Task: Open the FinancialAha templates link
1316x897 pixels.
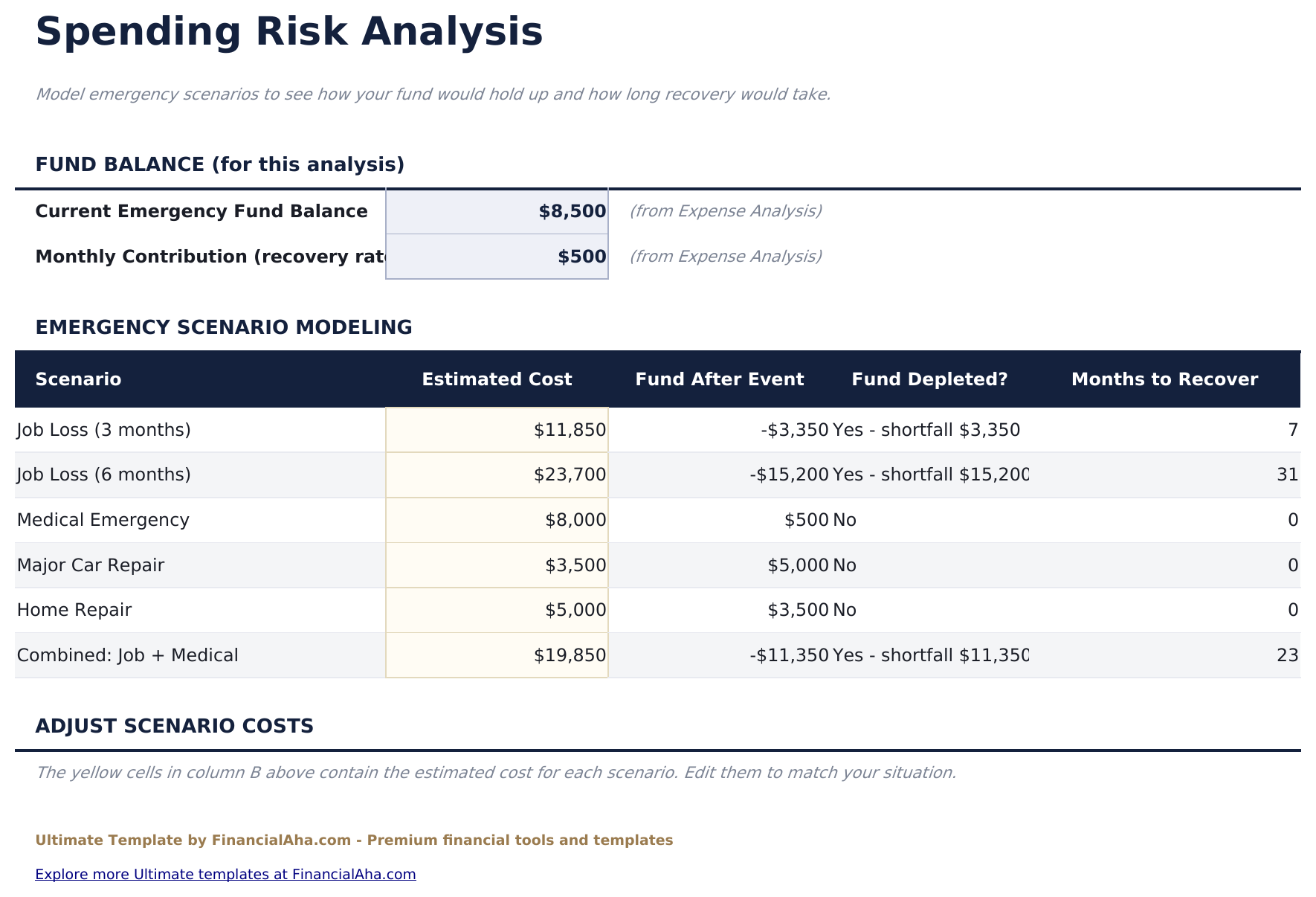Action: (226, 874)
